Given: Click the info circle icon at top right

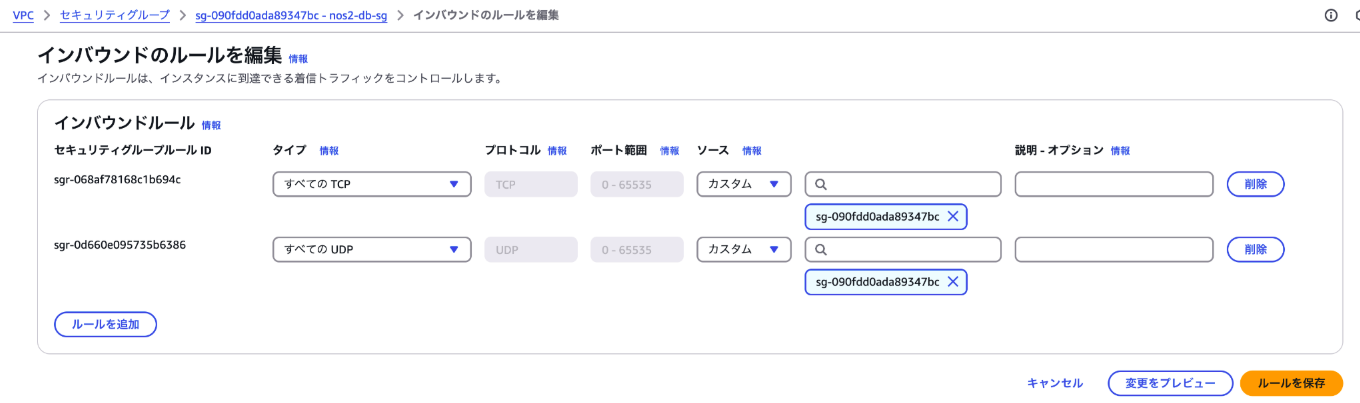Looking at the screenshot, I should pos(1331,15).
